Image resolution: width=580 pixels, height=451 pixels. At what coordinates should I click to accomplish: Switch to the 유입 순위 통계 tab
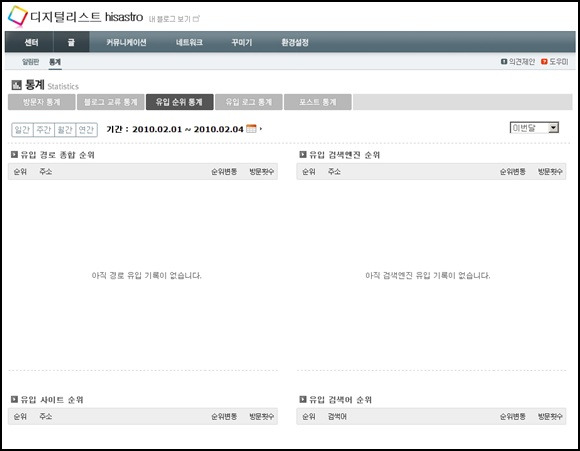pyautogui.click(x=179, y=102)
